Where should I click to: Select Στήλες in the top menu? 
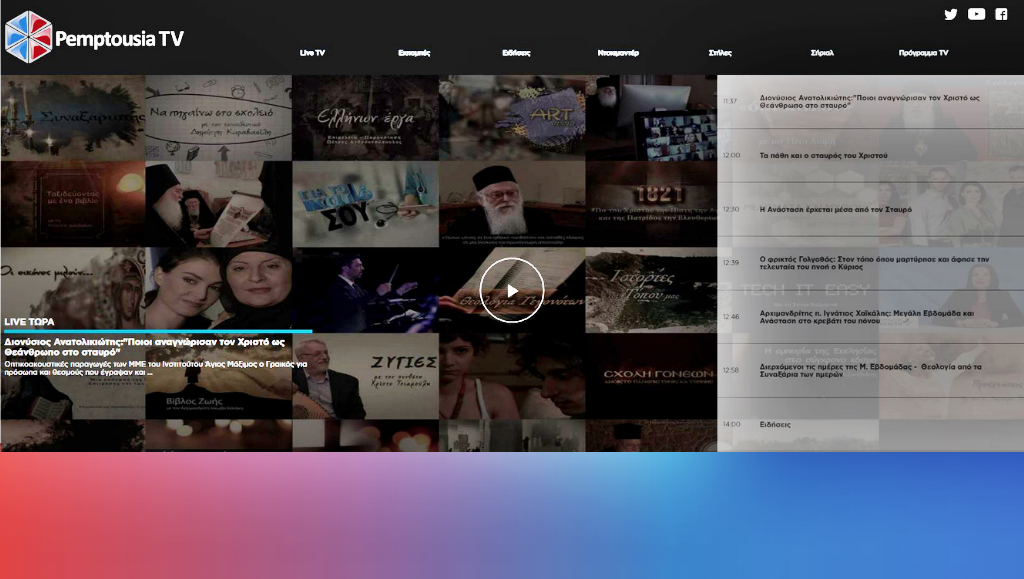pos(720,53)
